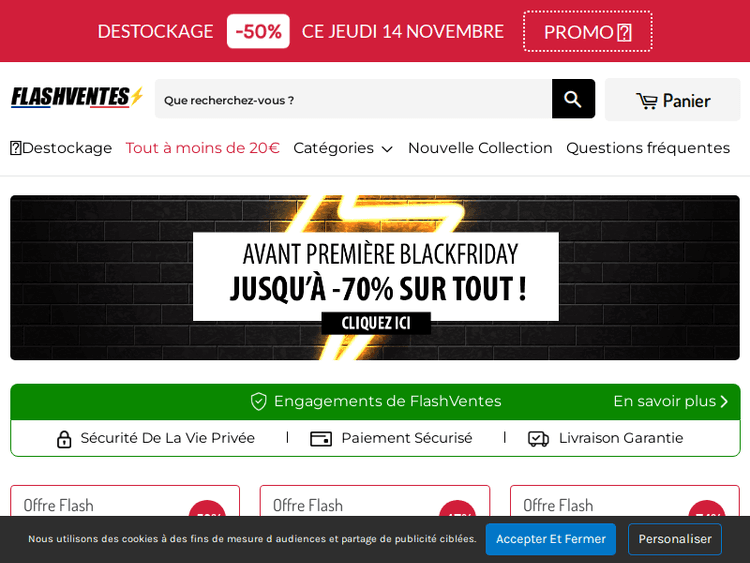This screenshot has height=563, width=750.
Task: Click the FlashVentes logo
Action: point(77,97)
